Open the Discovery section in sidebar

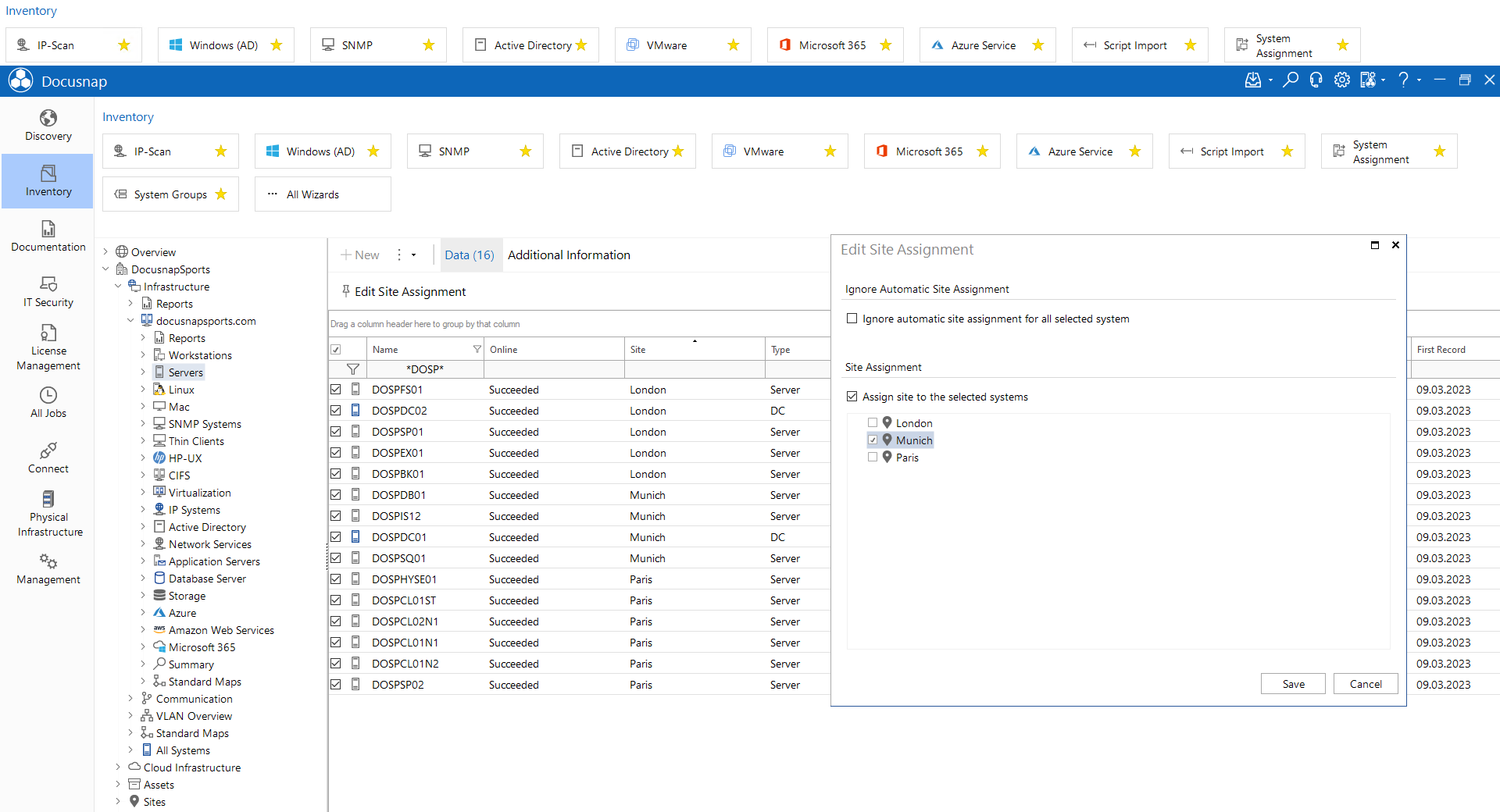48,125
